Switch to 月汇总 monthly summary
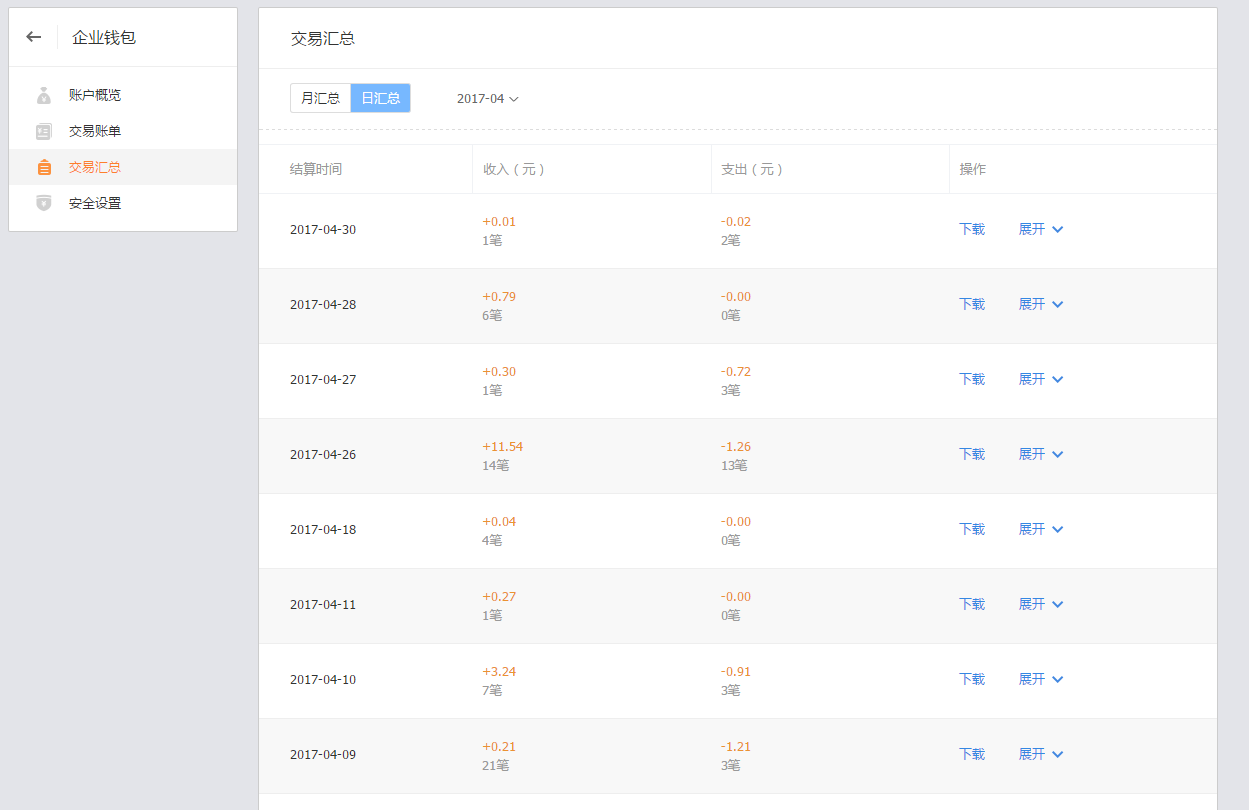 [320, 98]
